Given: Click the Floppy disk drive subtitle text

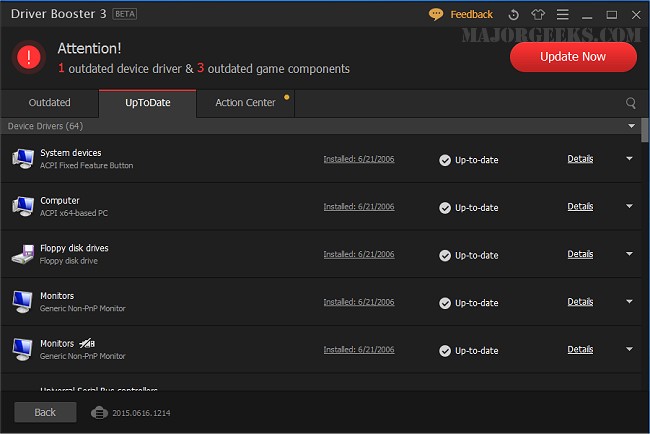Looking at the screenshot, I should point(69,261).
